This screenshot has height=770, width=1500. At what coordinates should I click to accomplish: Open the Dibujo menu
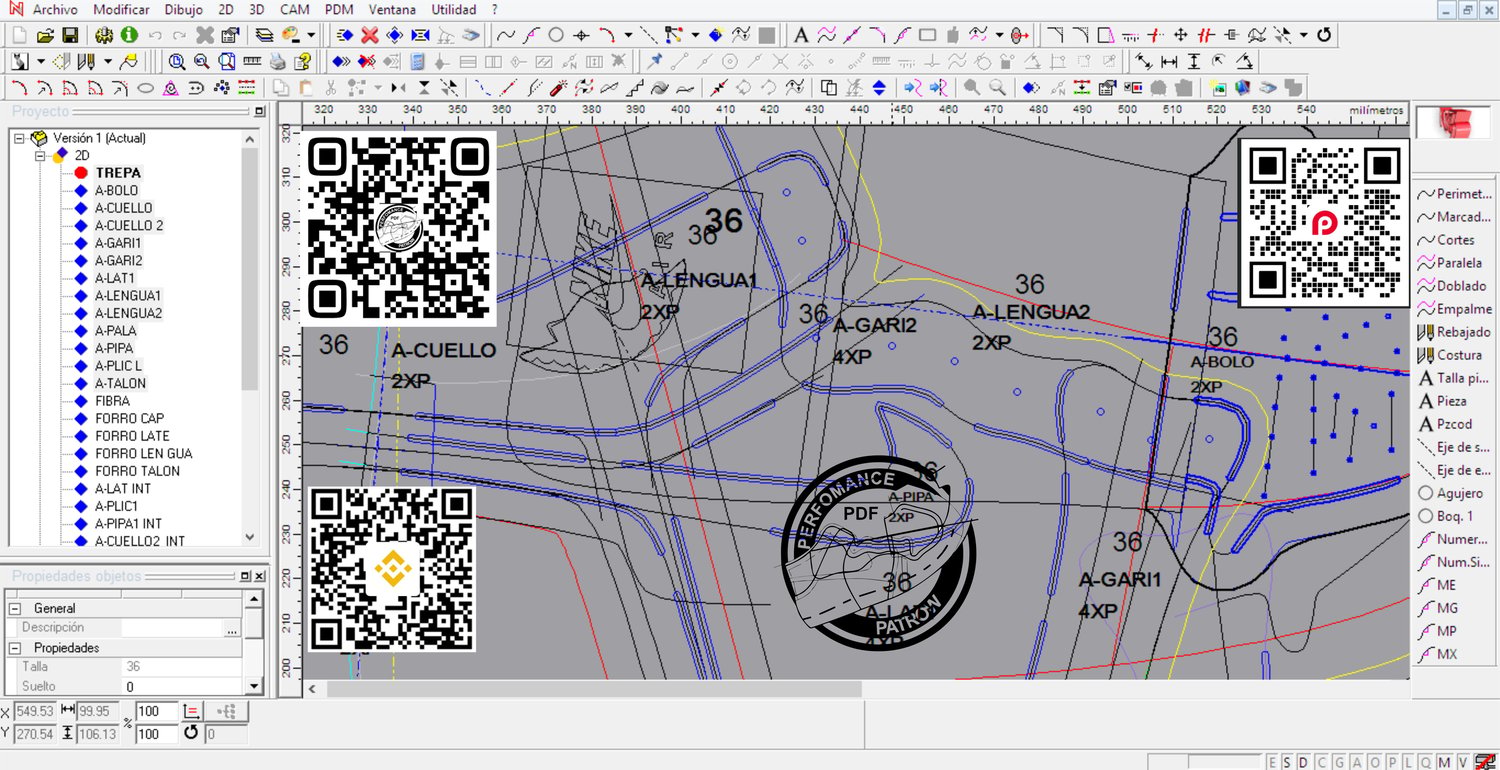(183, 10)
